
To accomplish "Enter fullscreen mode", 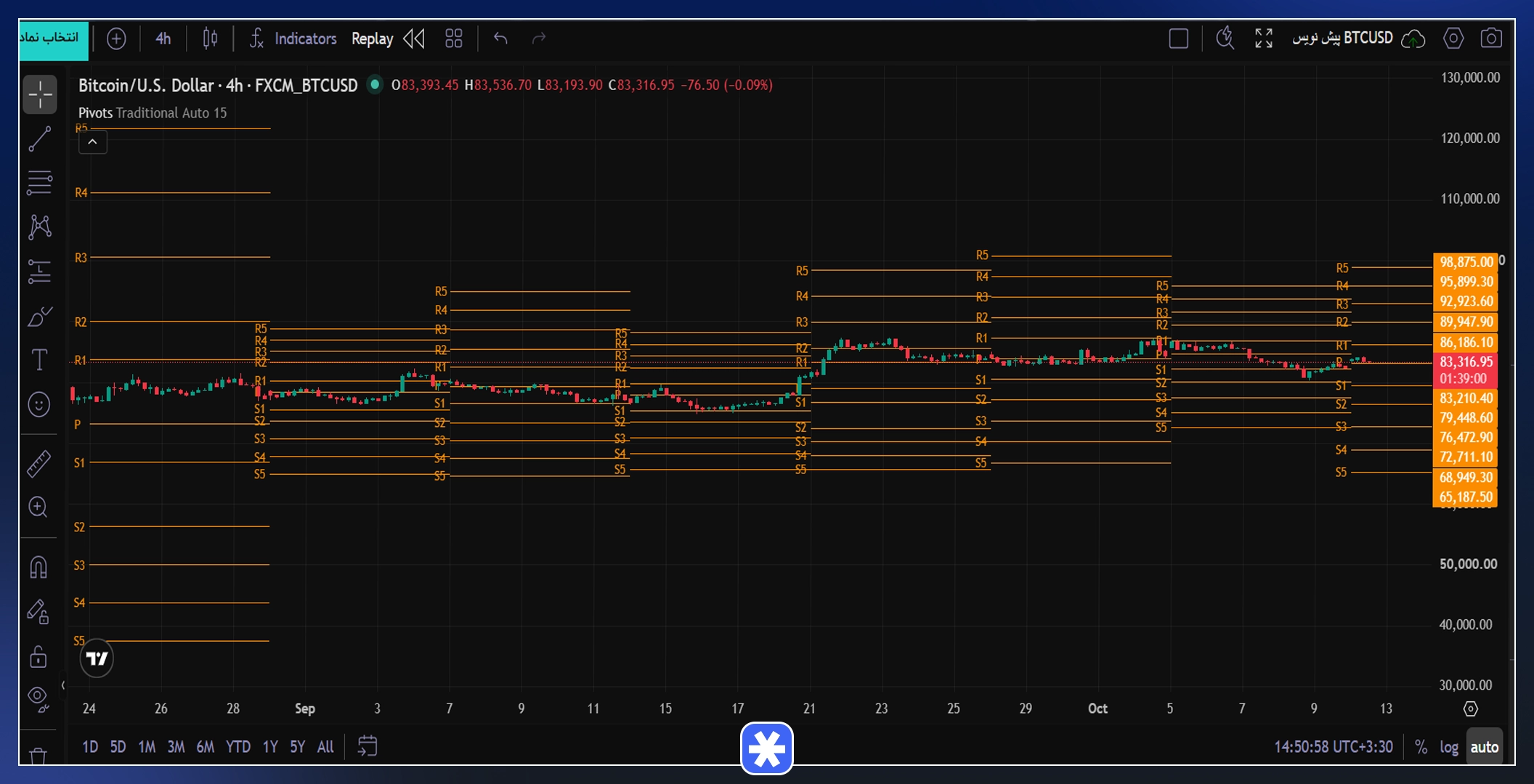I will [x=1264, y=38].
